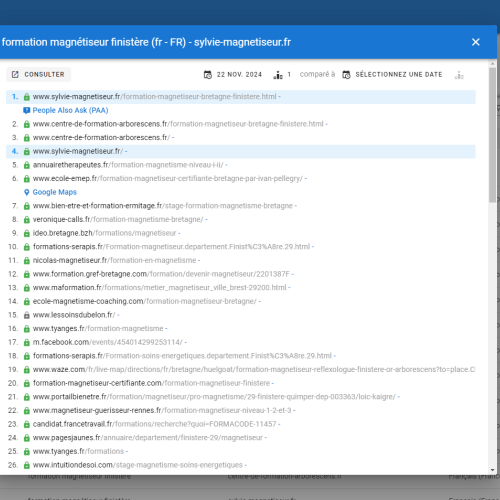Open the annuairetherapeutes.fr result link

tap(128, 165)
